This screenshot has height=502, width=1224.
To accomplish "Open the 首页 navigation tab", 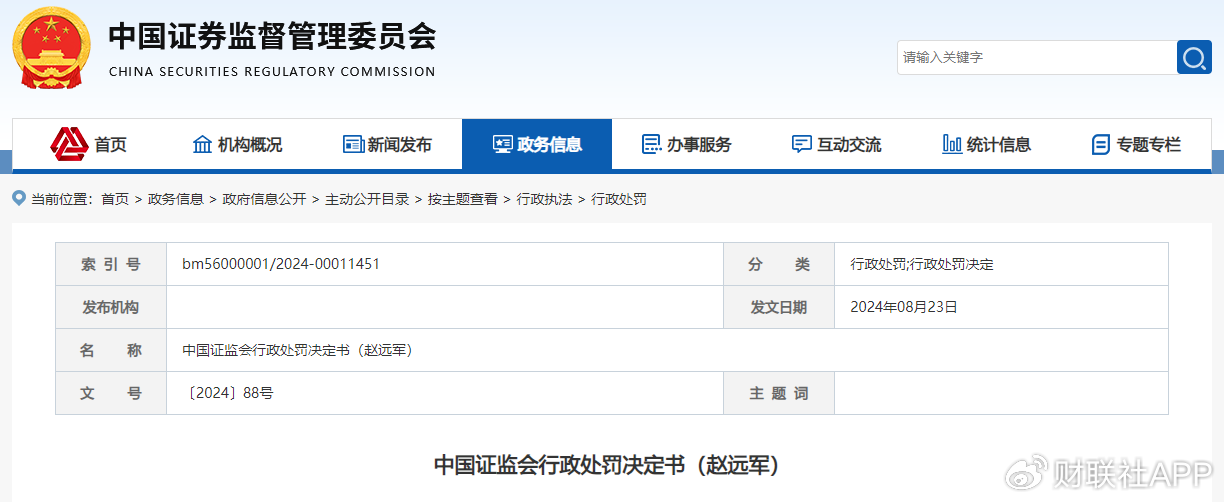I will pos(87,145).
